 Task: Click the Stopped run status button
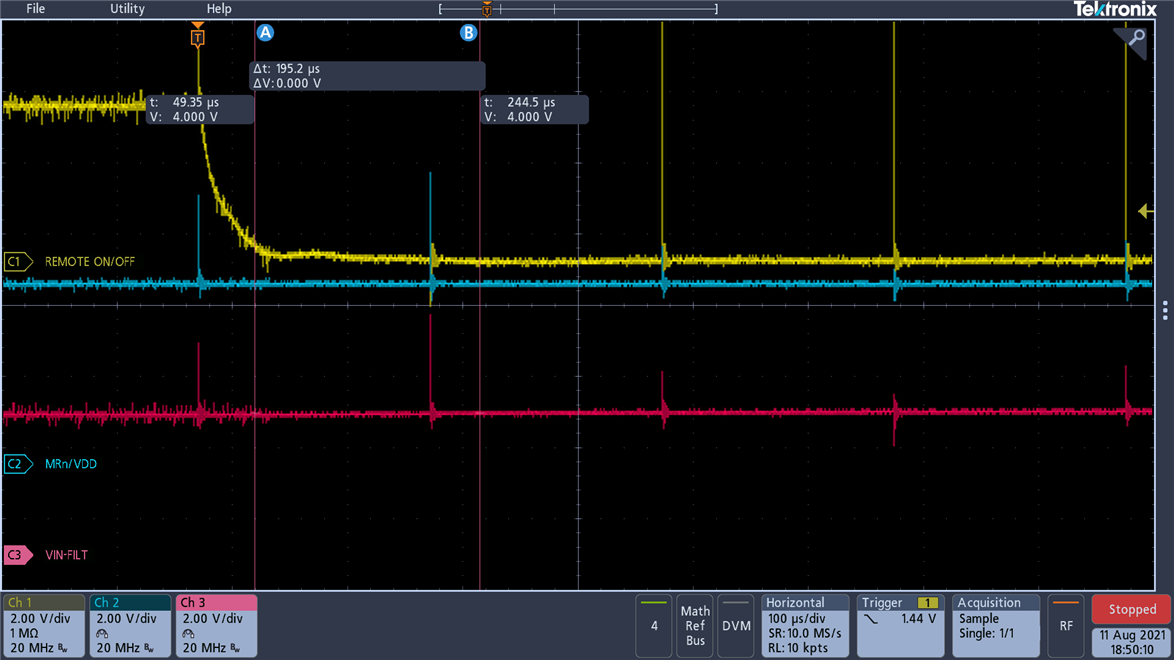coord(1131,609)
